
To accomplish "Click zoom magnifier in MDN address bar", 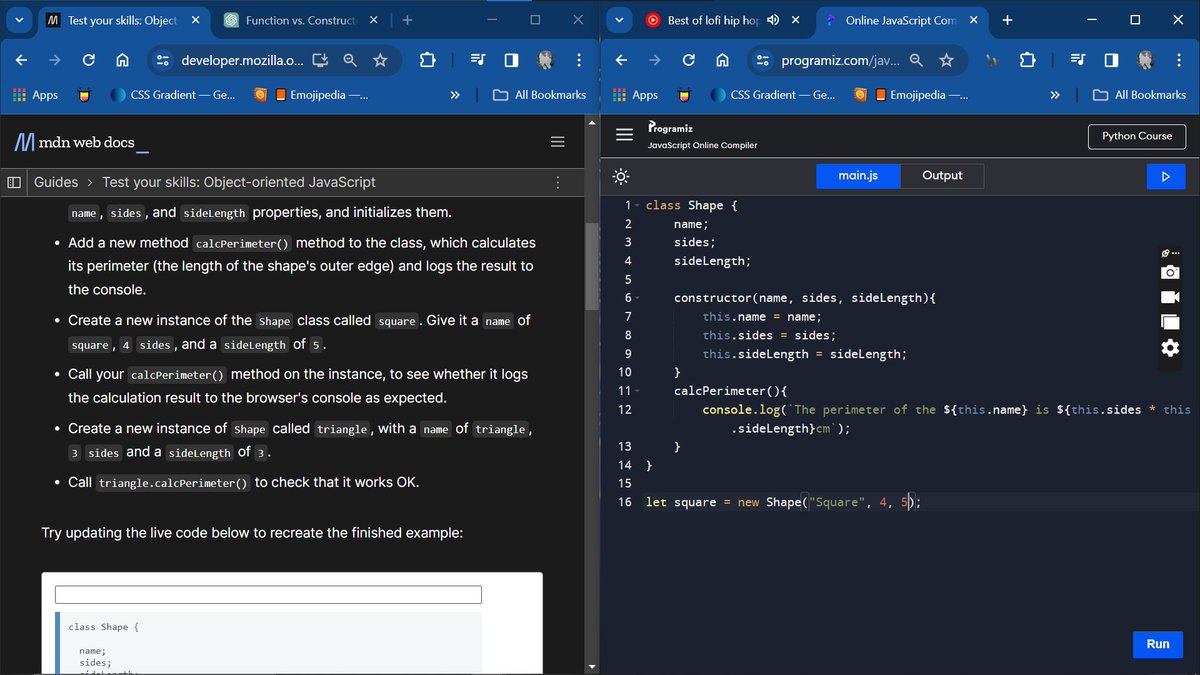I will tap(350, 60).
